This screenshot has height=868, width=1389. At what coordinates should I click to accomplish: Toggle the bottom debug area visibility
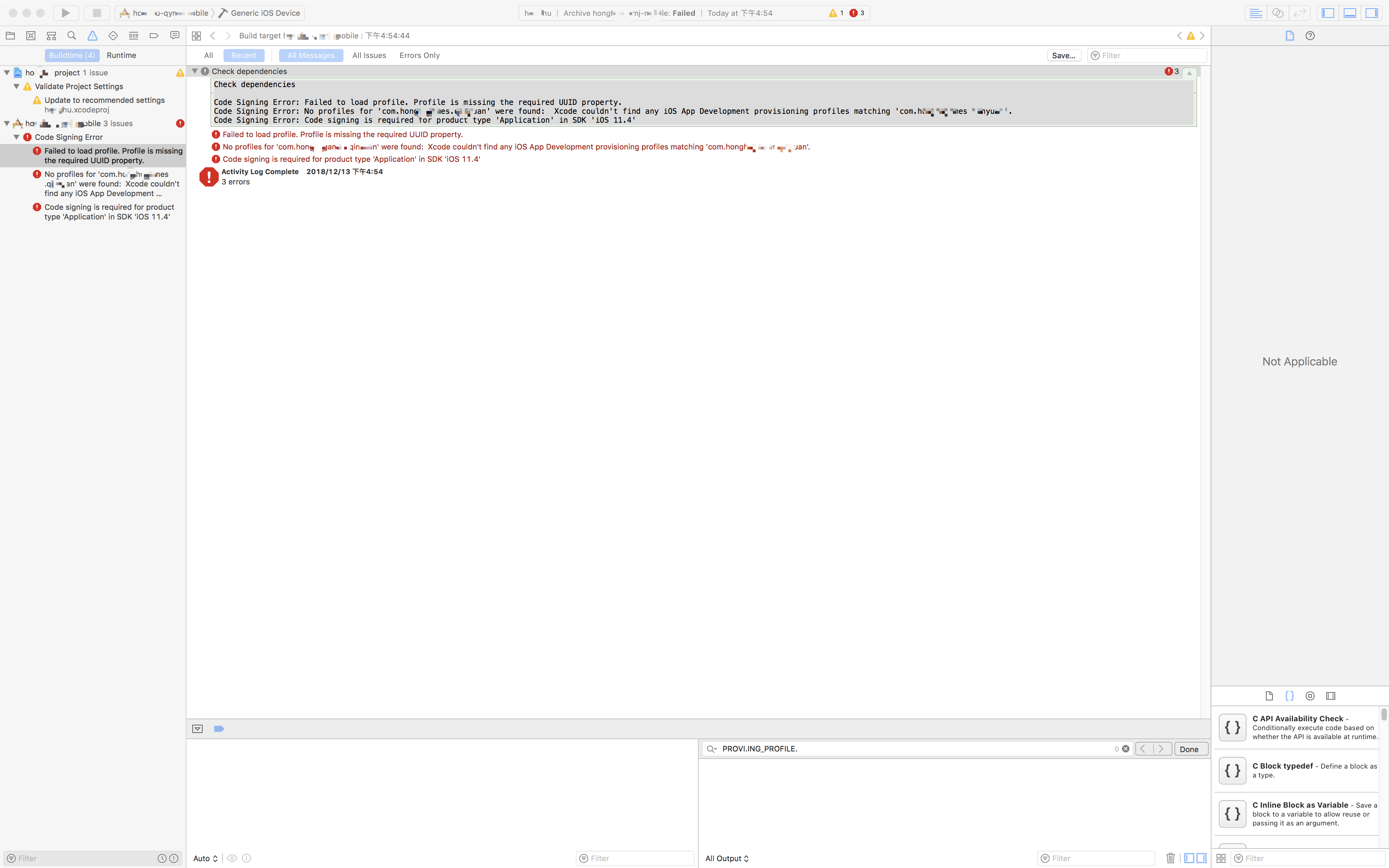[x=1350, y=13]
